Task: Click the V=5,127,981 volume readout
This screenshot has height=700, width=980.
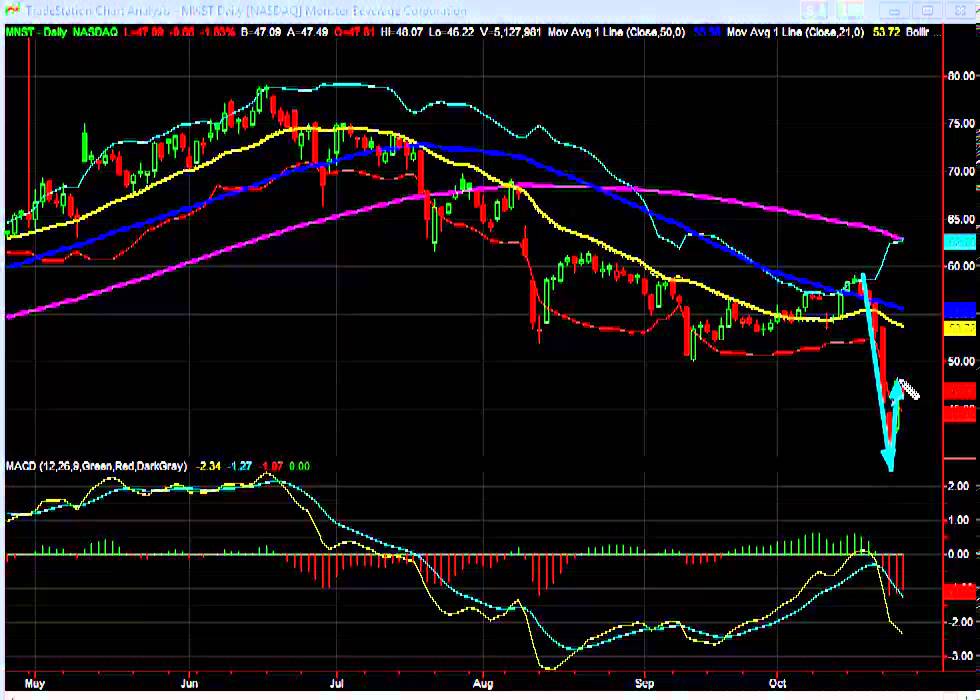Action: pos(509,32)
